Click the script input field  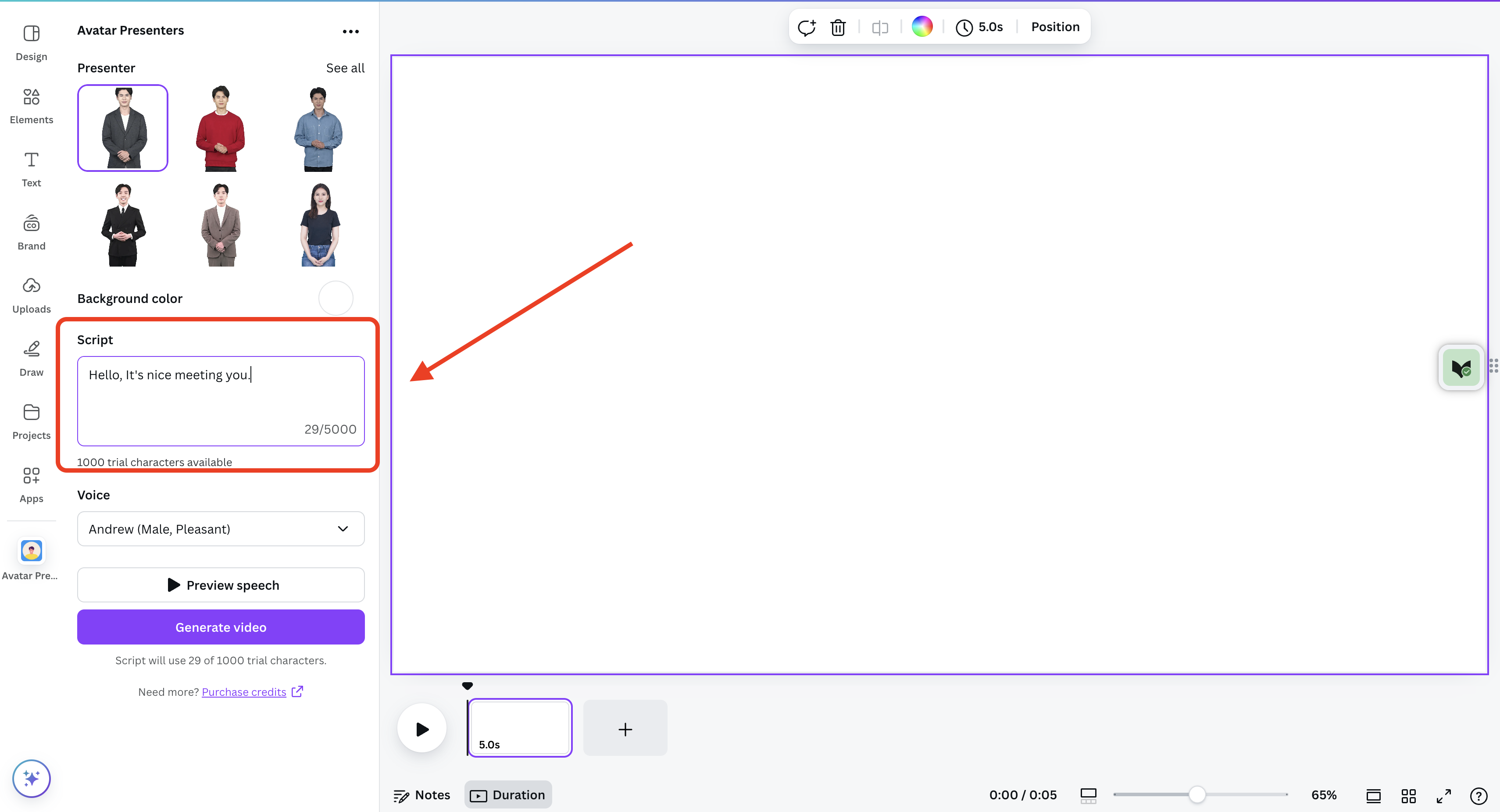coord(221,400)
